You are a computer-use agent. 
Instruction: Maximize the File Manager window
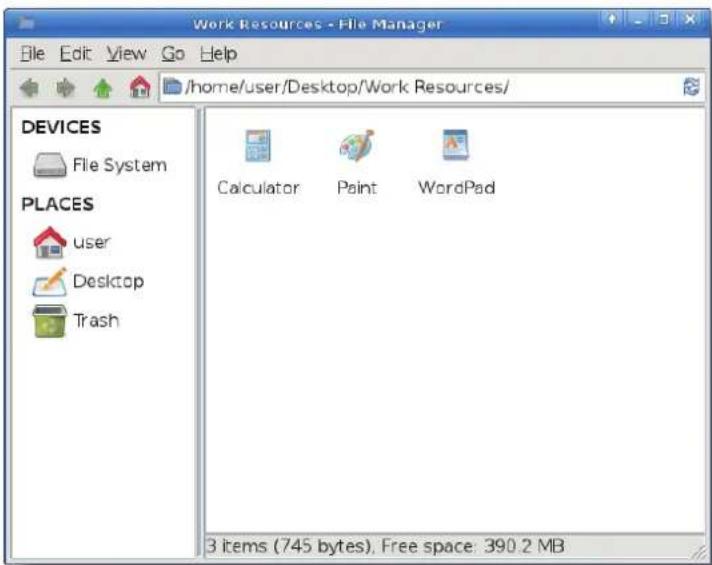pos(663,20)
